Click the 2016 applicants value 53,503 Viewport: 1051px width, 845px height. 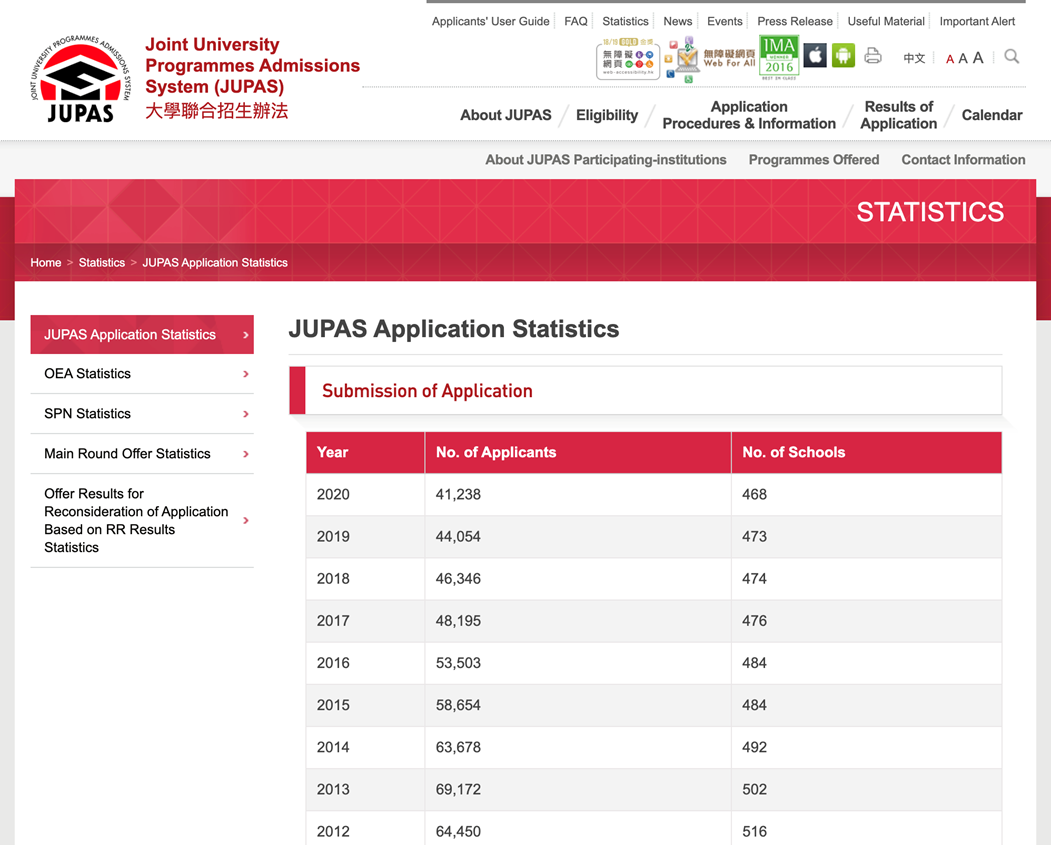pos(458,663)
